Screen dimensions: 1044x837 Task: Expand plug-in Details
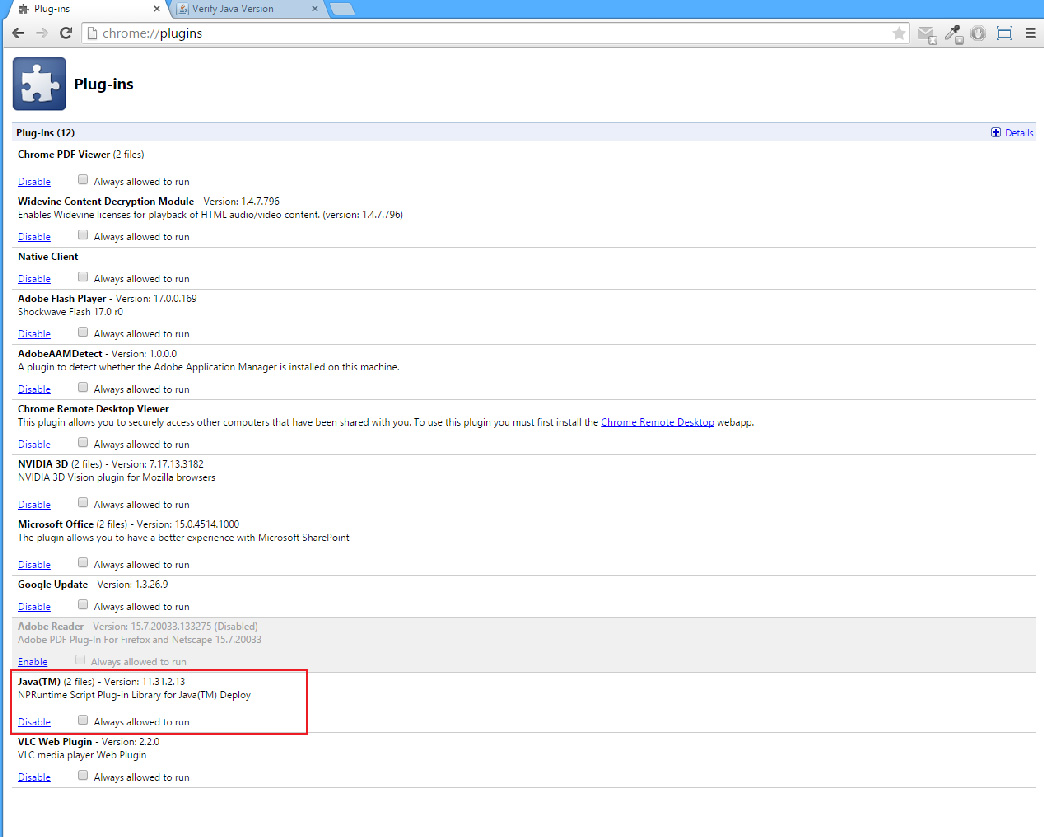tap(1012, 133)
